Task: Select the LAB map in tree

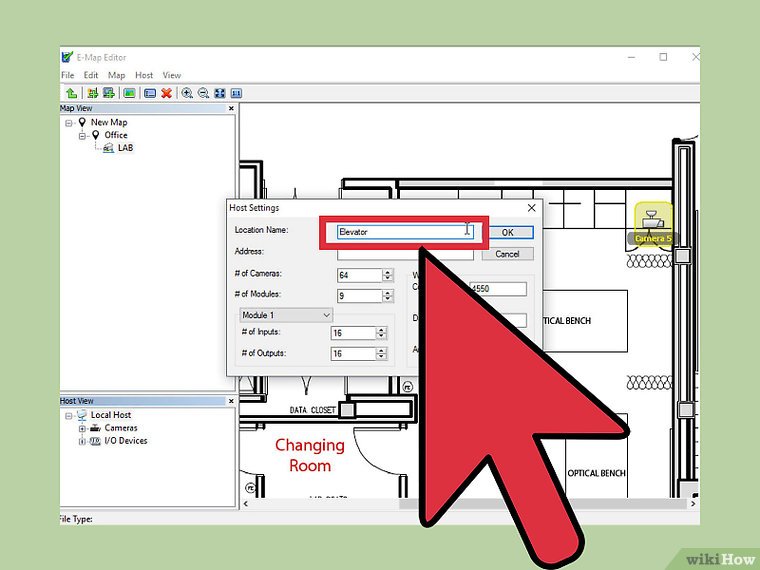Action: [124, 148]
